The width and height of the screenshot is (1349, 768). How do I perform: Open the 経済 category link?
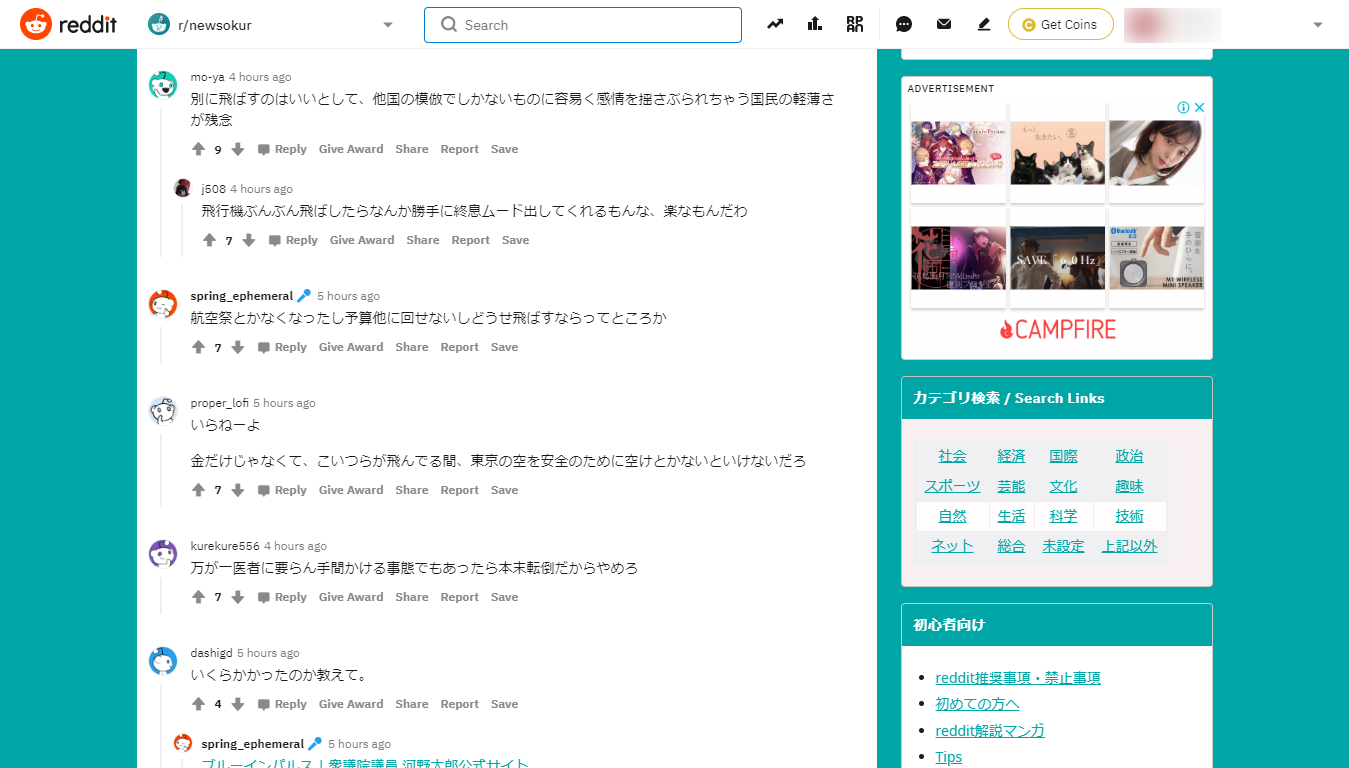tap(1011, 456)
